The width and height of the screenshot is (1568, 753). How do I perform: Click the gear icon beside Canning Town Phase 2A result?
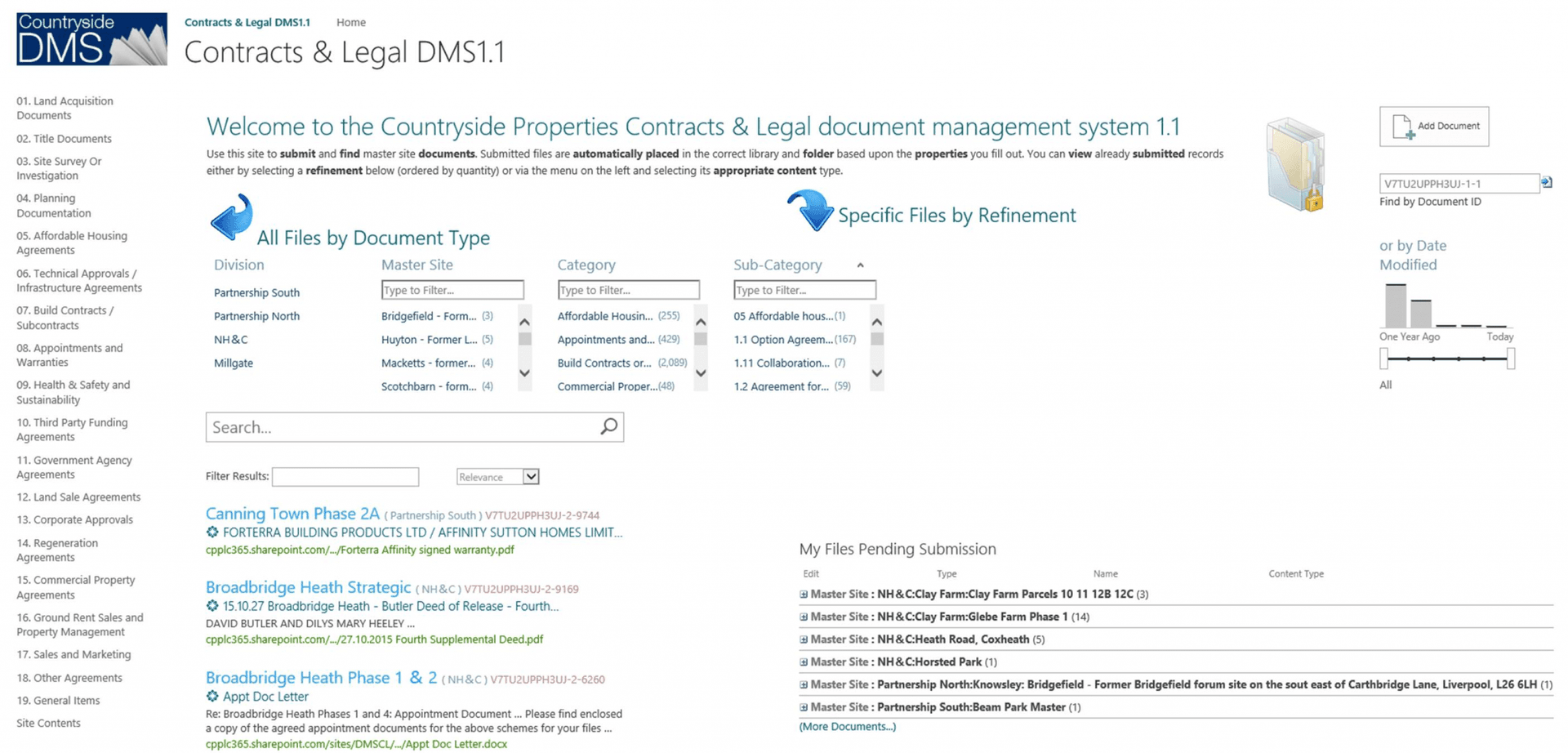(x=211, y=532)
